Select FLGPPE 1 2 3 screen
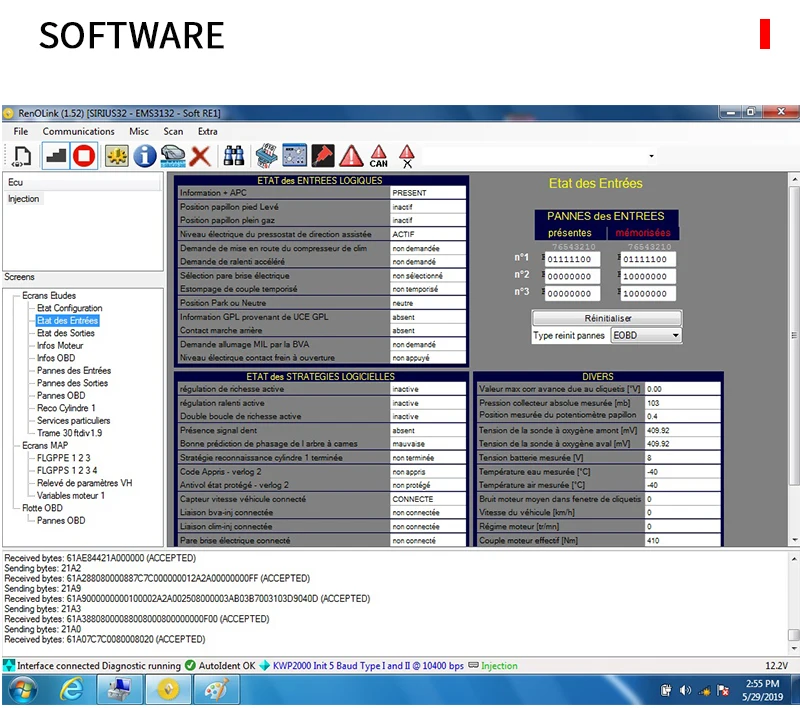Screen dimensions: 800x708 [63, 458]
